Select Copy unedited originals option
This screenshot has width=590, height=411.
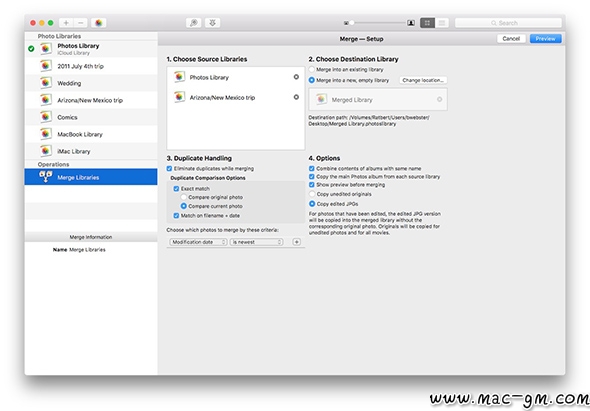[312, 194]
